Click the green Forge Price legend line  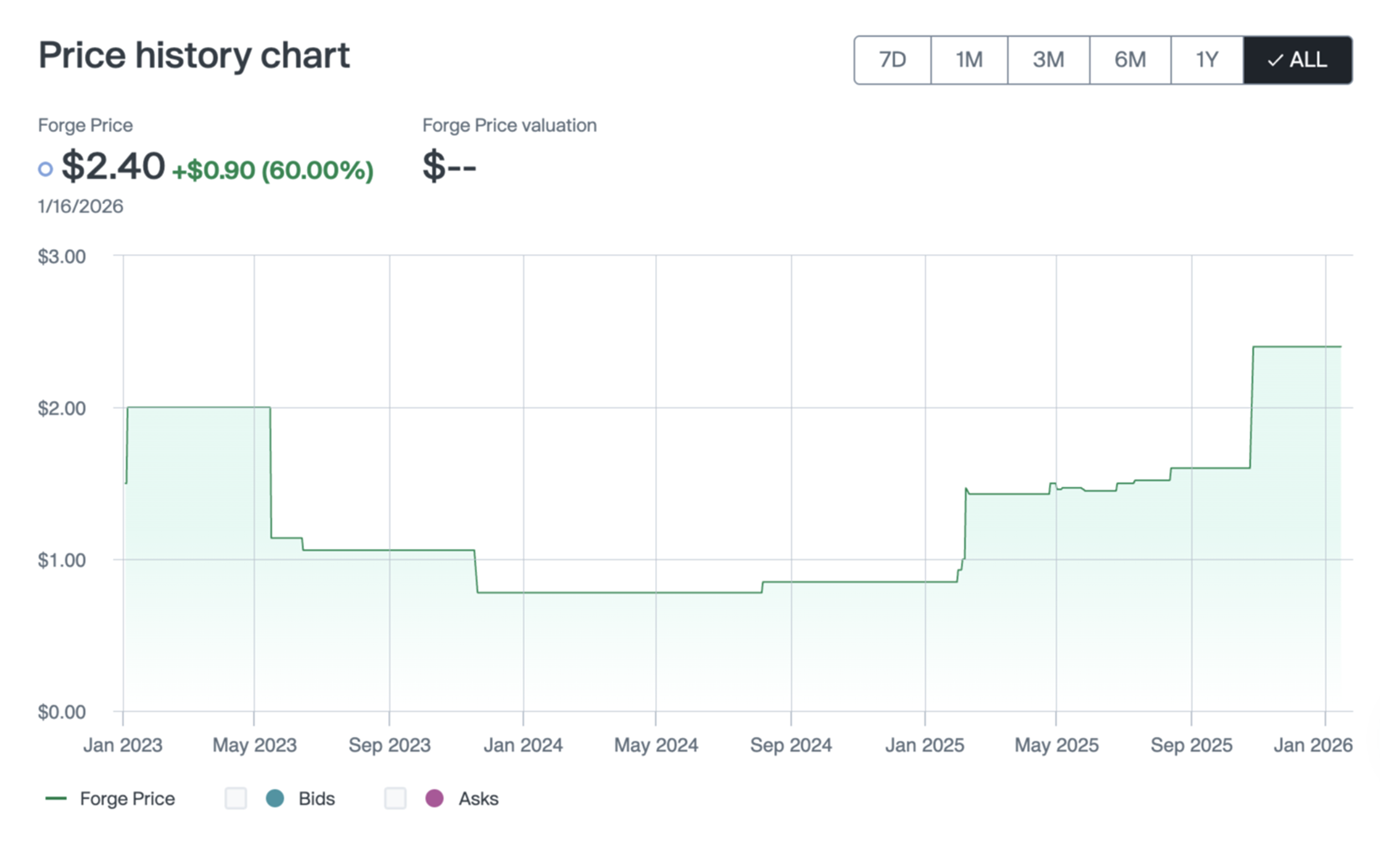(x=57, y=798)
